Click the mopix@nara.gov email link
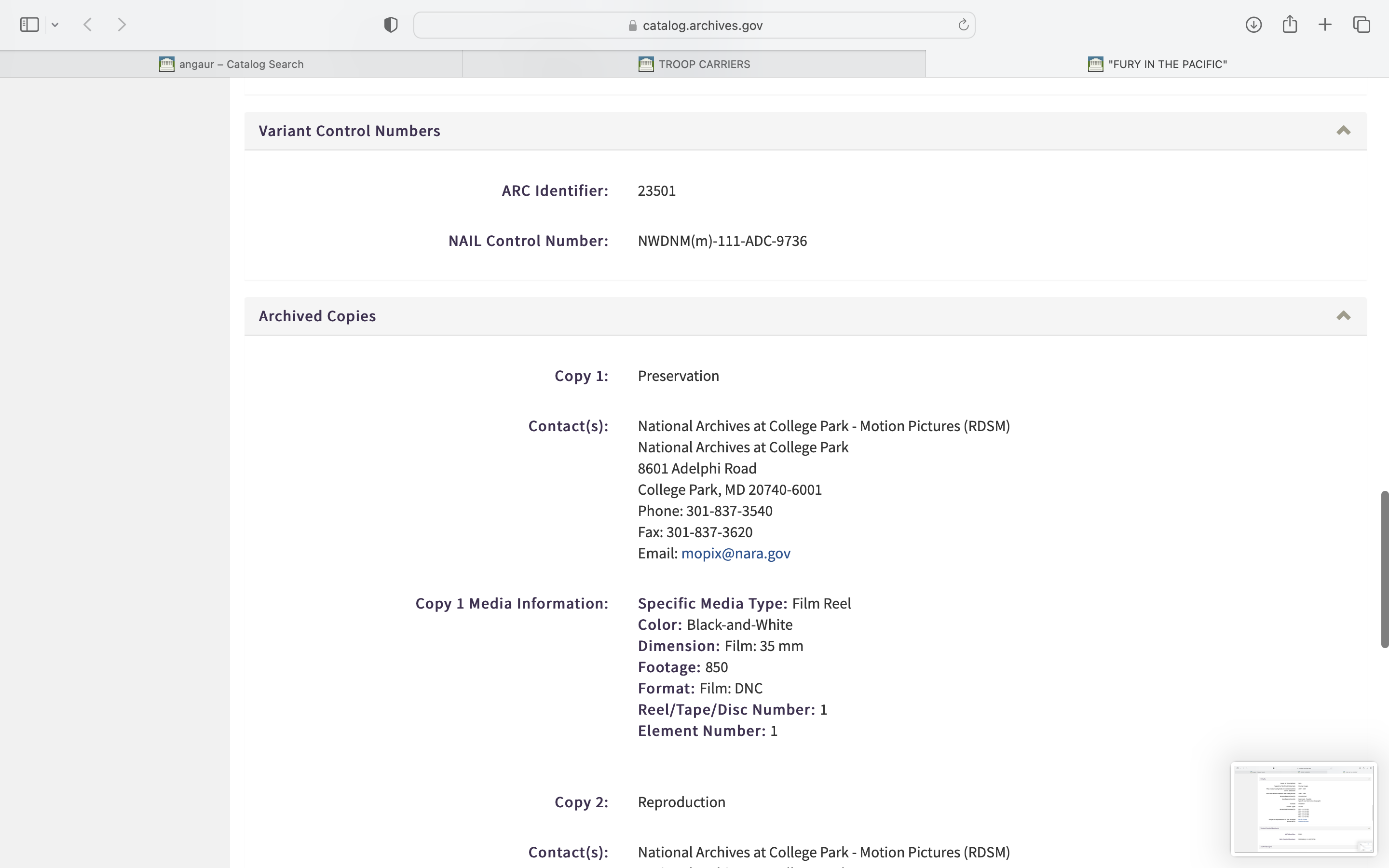 pos(735,554)
